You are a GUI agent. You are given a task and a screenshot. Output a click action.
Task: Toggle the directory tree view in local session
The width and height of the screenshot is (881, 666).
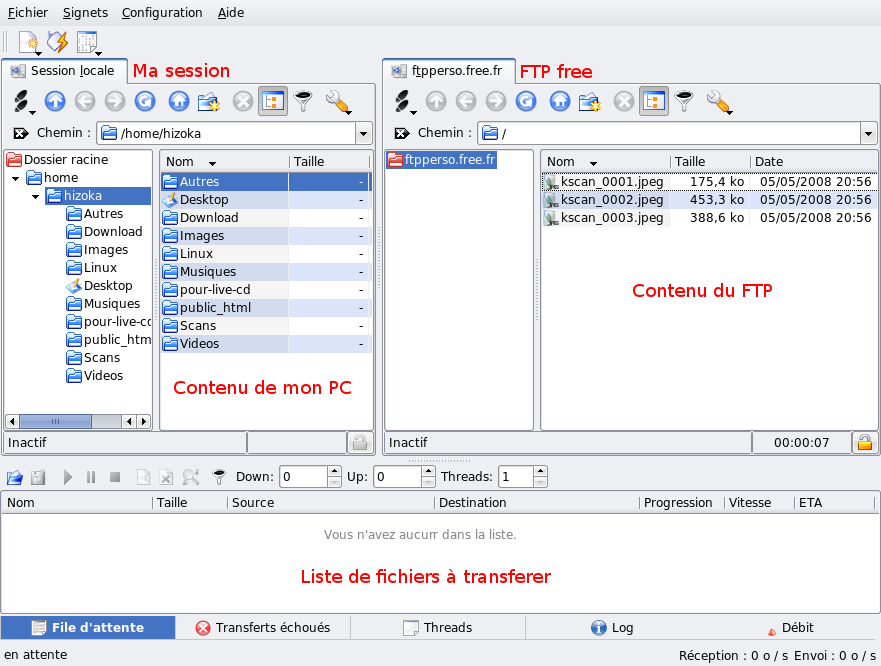[x=272, y=101]
